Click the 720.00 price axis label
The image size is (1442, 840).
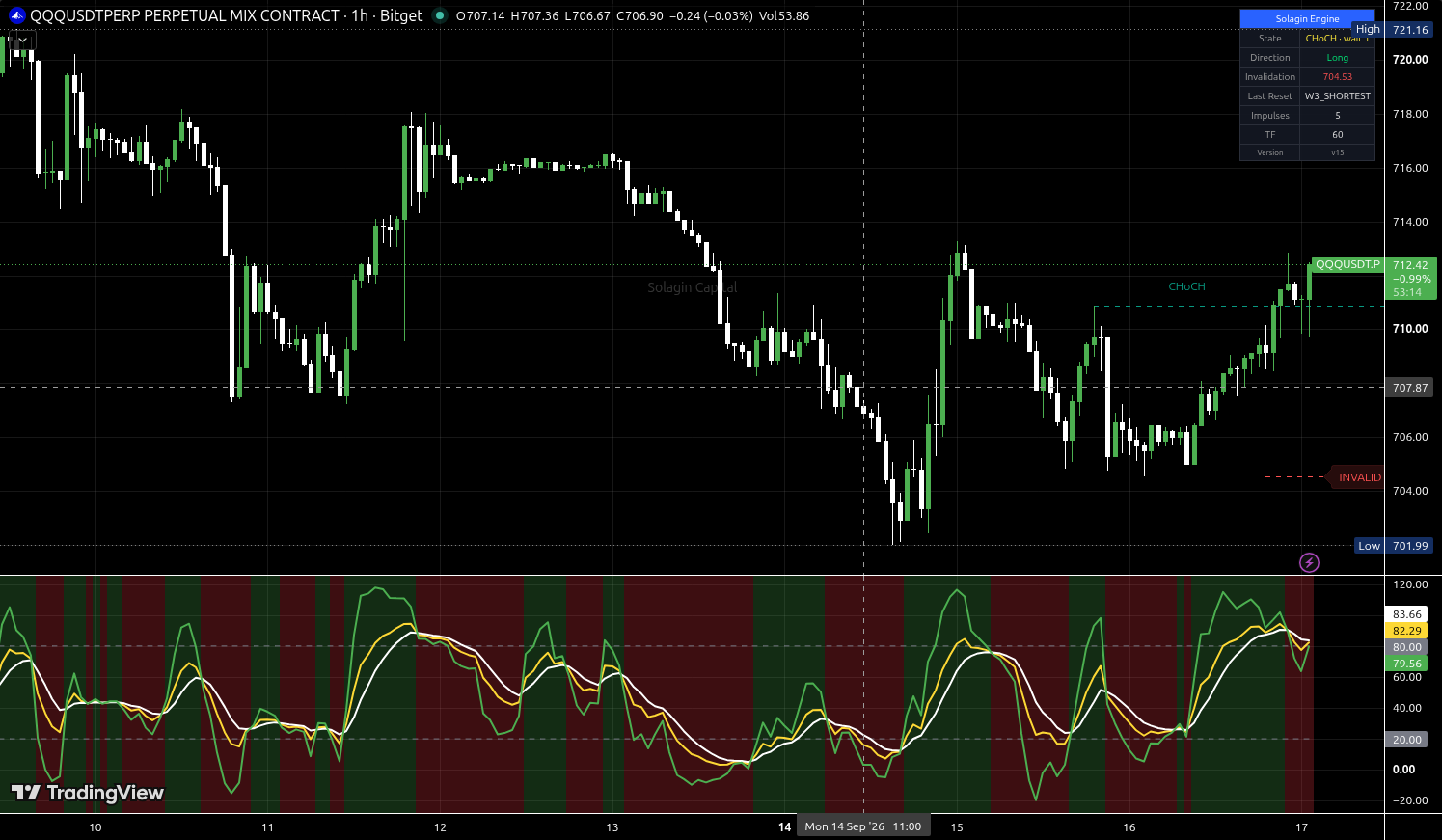pyautogui.click(x=1410, y=59)
